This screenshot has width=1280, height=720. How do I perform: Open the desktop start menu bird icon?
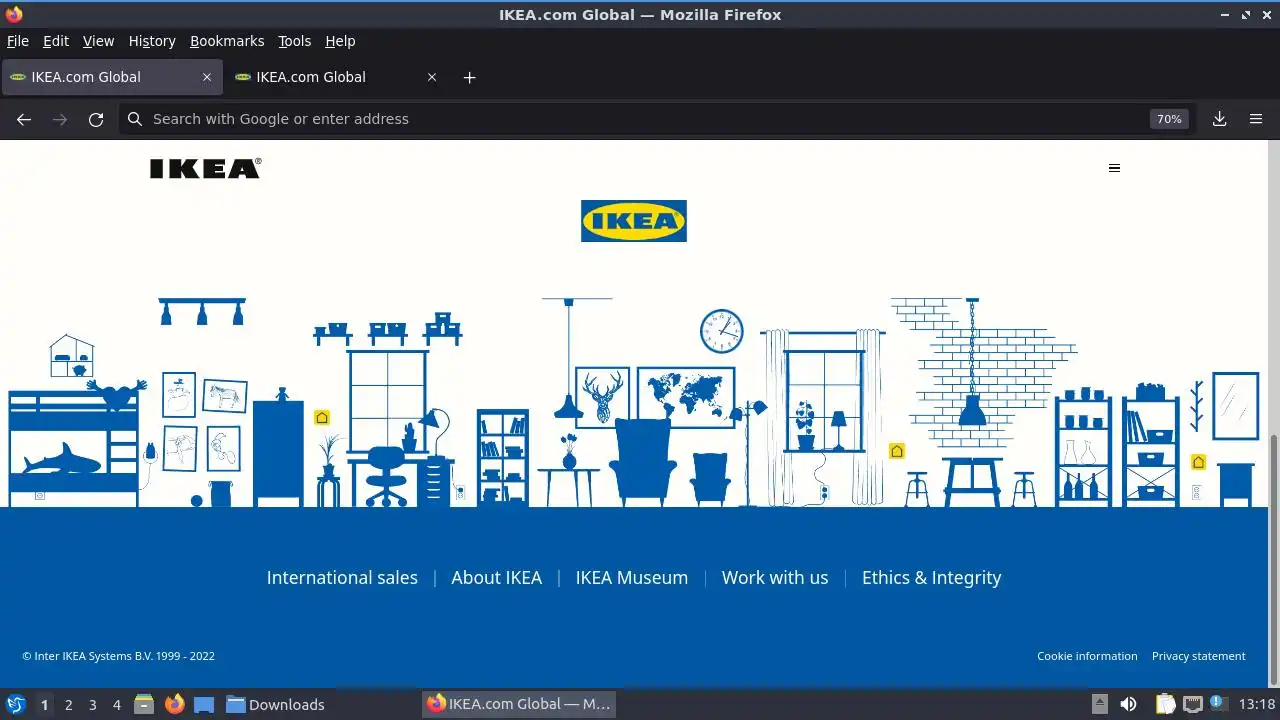(15, 704)
